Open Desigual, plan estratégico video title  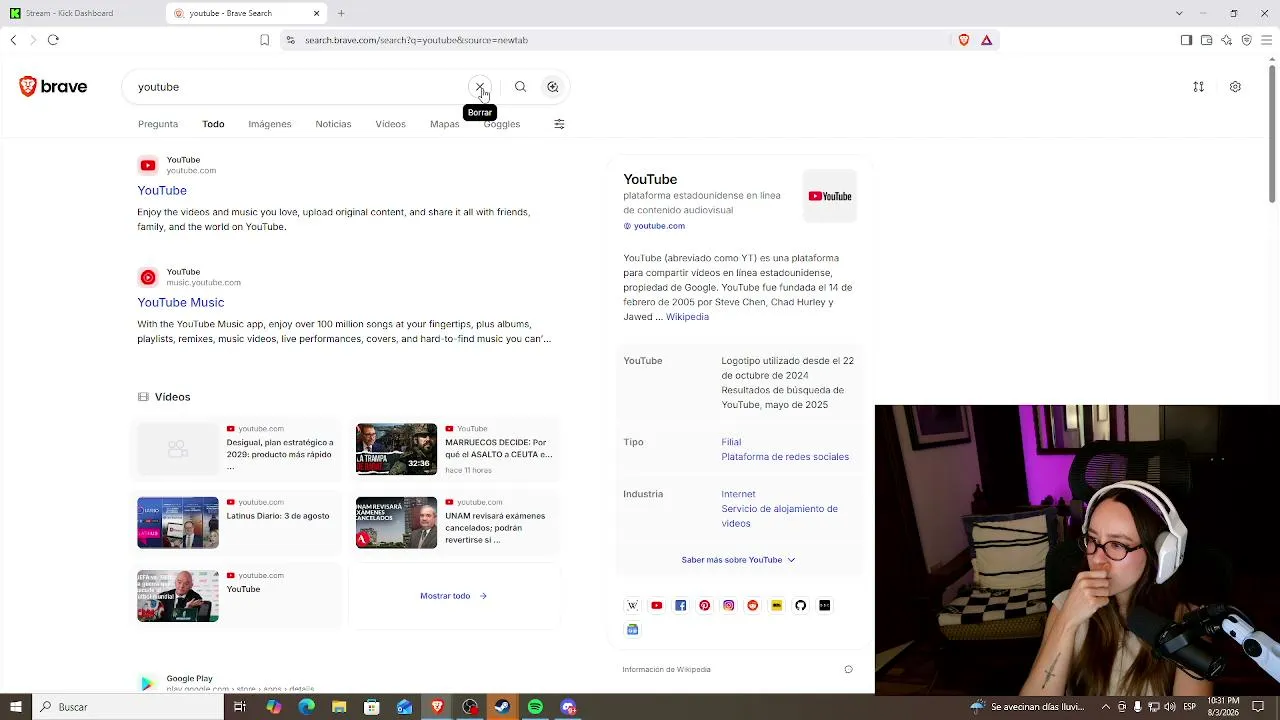[280, 454]
